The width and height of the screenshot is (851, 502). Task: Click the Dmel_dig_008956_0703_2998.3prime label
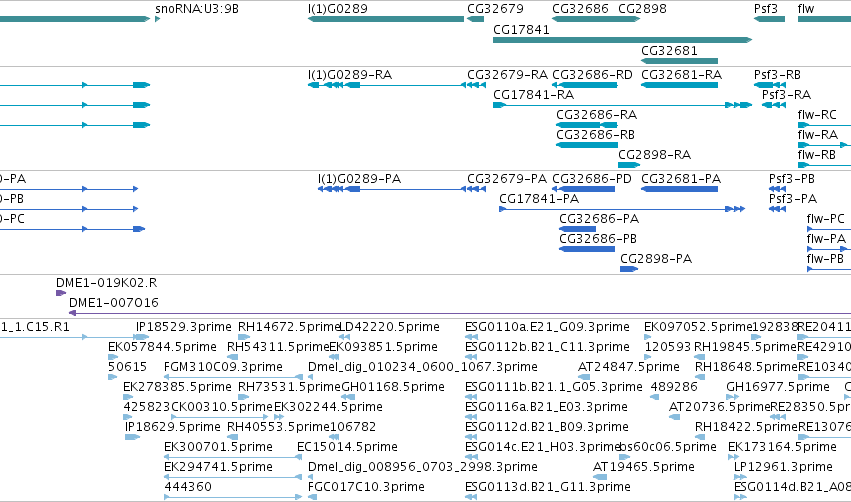[423, 467]
